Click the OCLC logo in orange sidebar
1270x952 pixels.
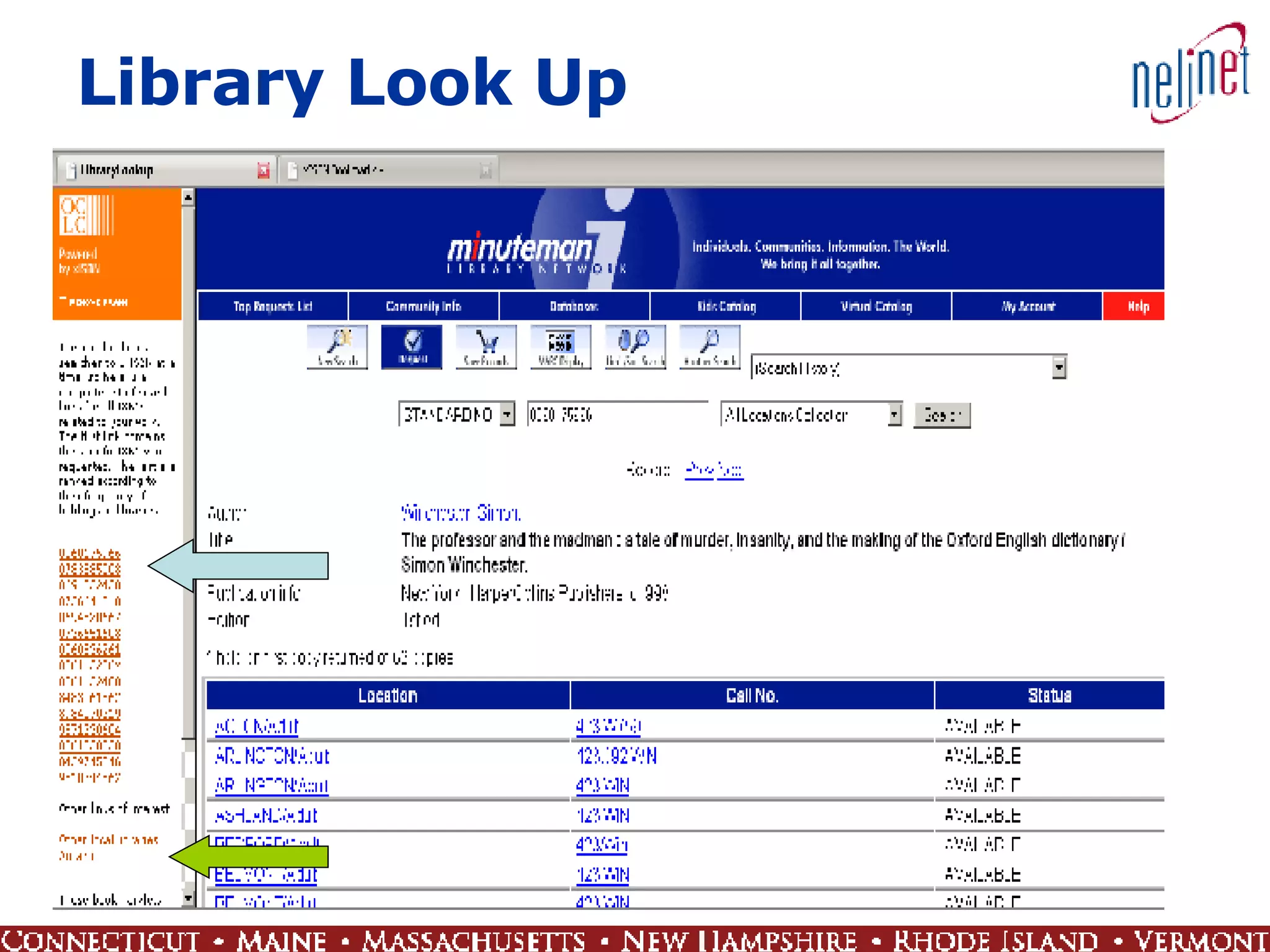click(x=86, y=215)
